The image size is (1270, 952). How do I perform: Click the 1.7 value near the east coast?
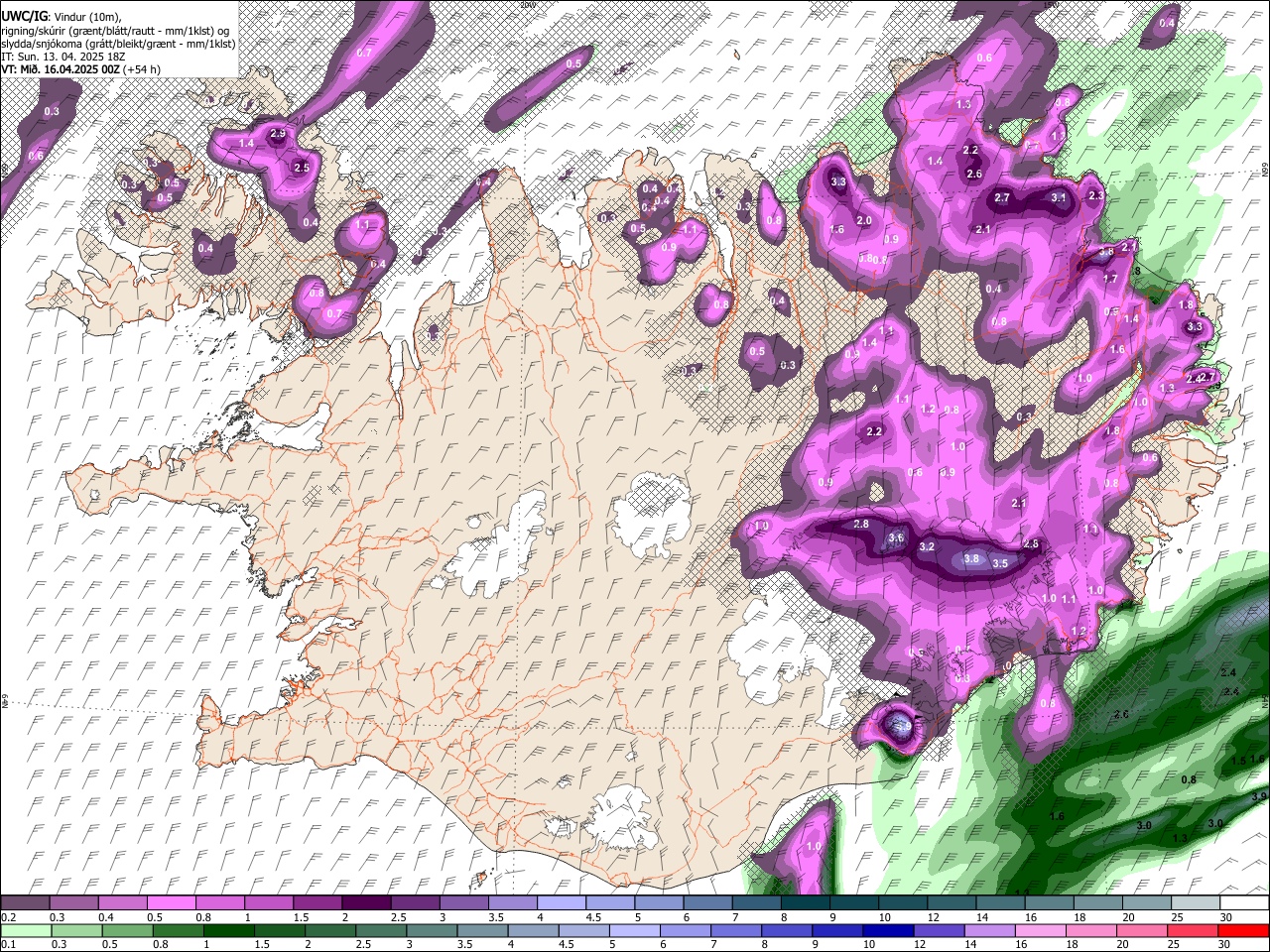click(1111, 280)
